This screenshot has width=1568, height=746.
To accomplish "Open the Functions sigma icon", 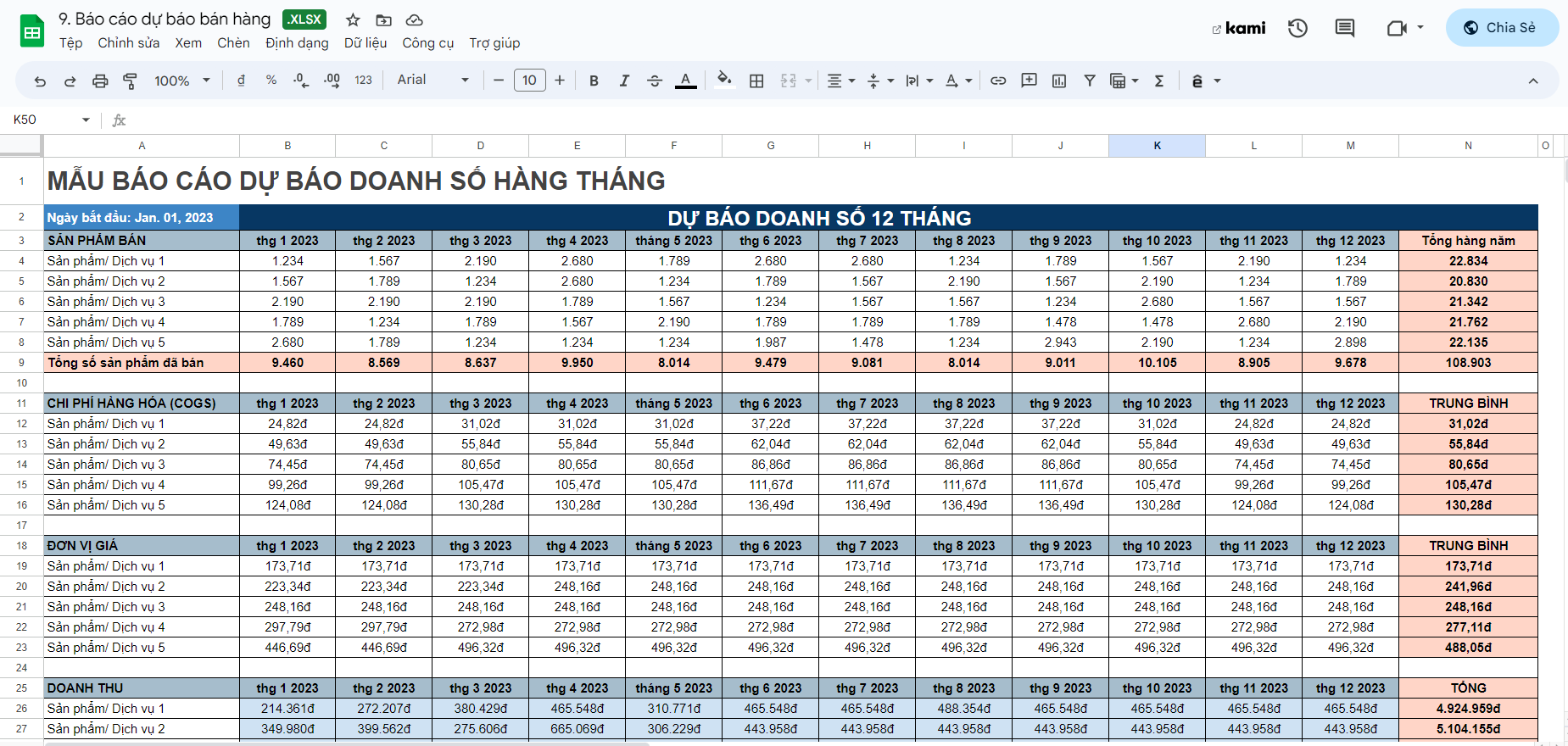I will tap(1159, 81).
